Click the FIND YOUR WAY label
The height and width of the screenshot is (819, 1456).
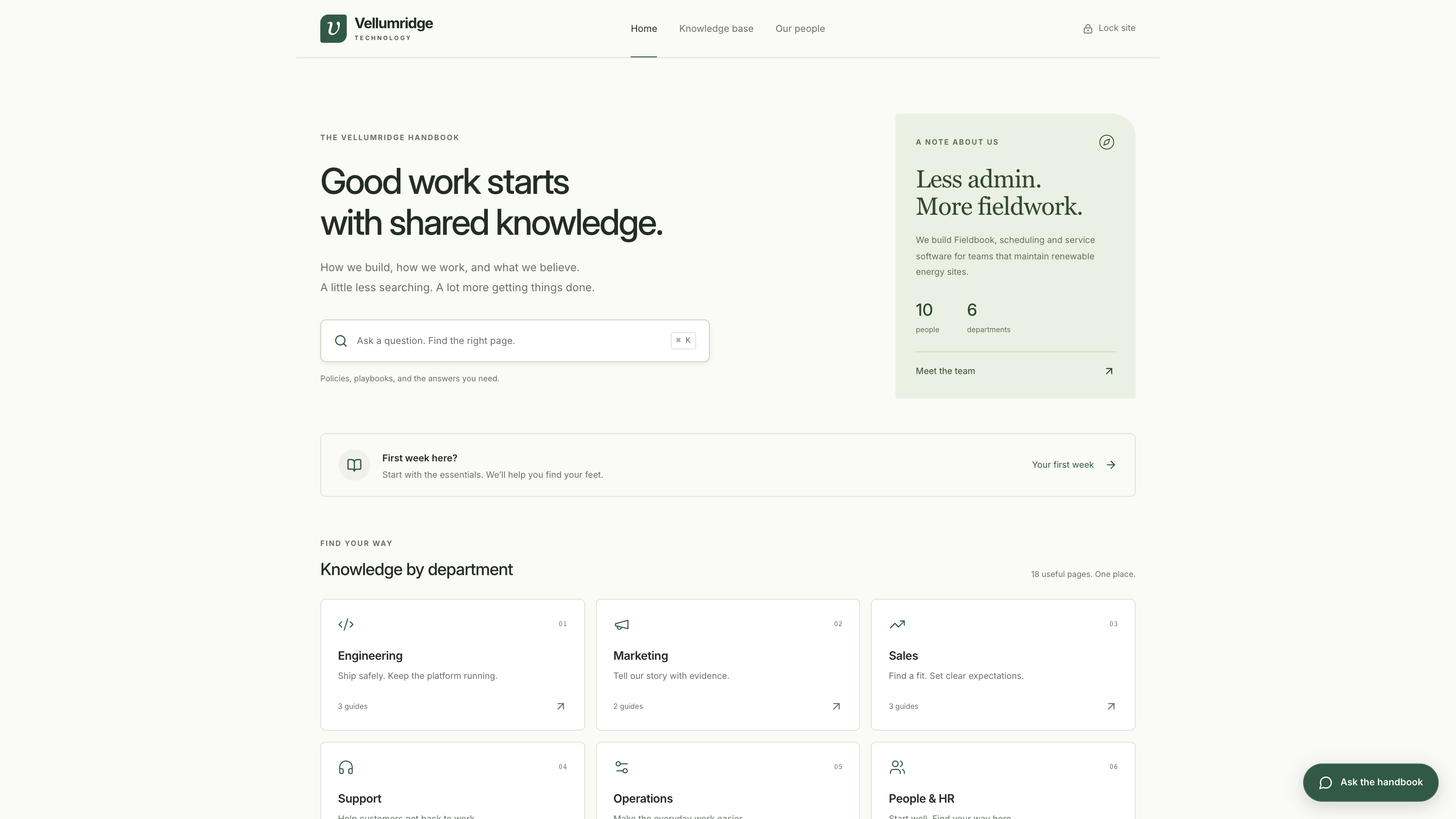[356, 543]
